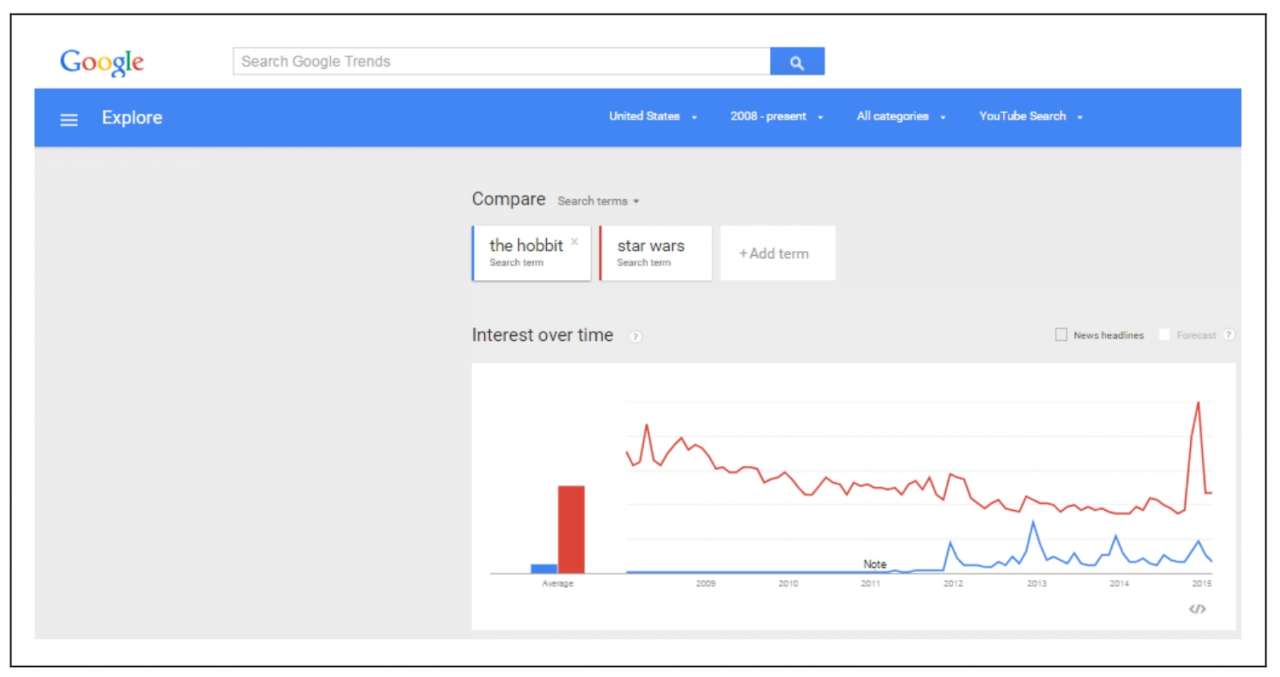Toggle the Forecast checkbox
The image size is (1280, 677).
[1164, 335]
